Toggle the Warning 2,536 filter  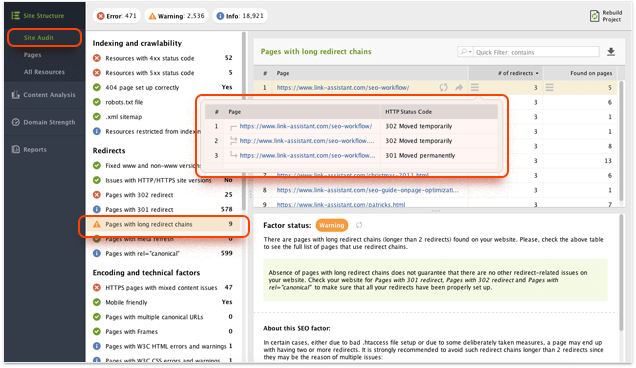coord(176,16)
